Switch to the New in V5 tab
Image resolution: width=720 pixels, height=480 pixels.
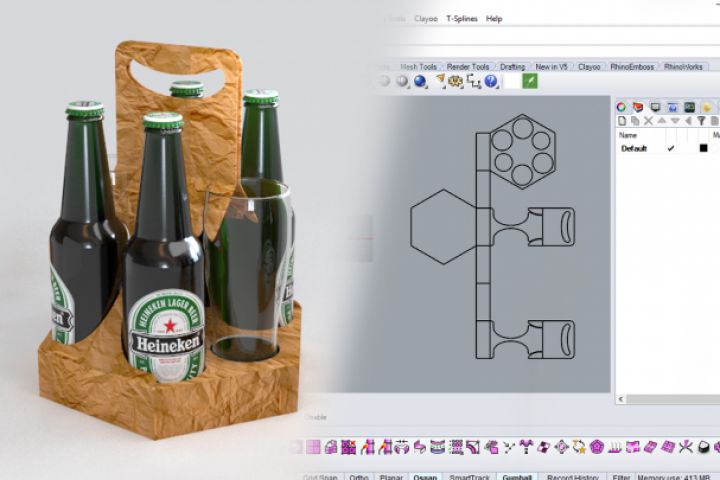point(551,67)
